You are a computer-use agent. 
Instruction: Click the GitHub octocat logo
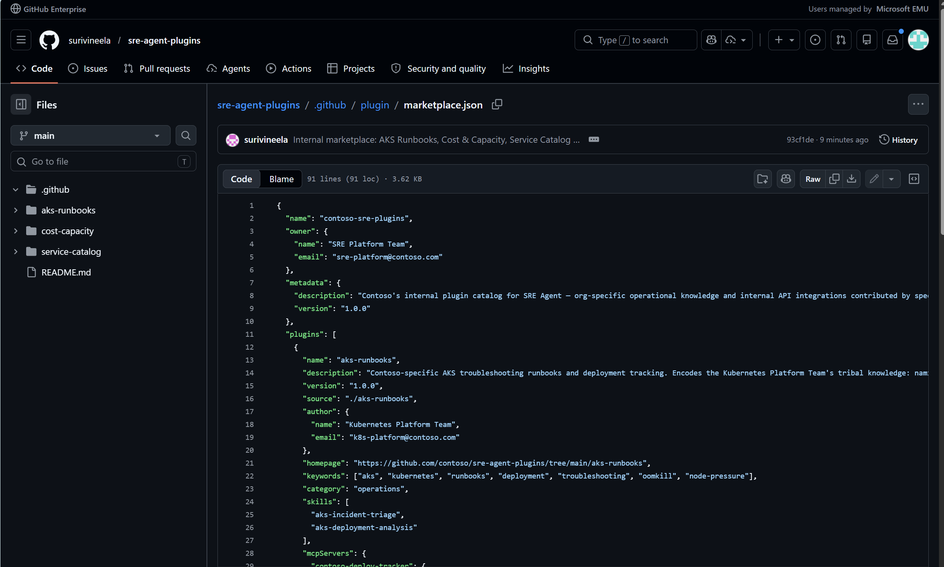(49, 40)
